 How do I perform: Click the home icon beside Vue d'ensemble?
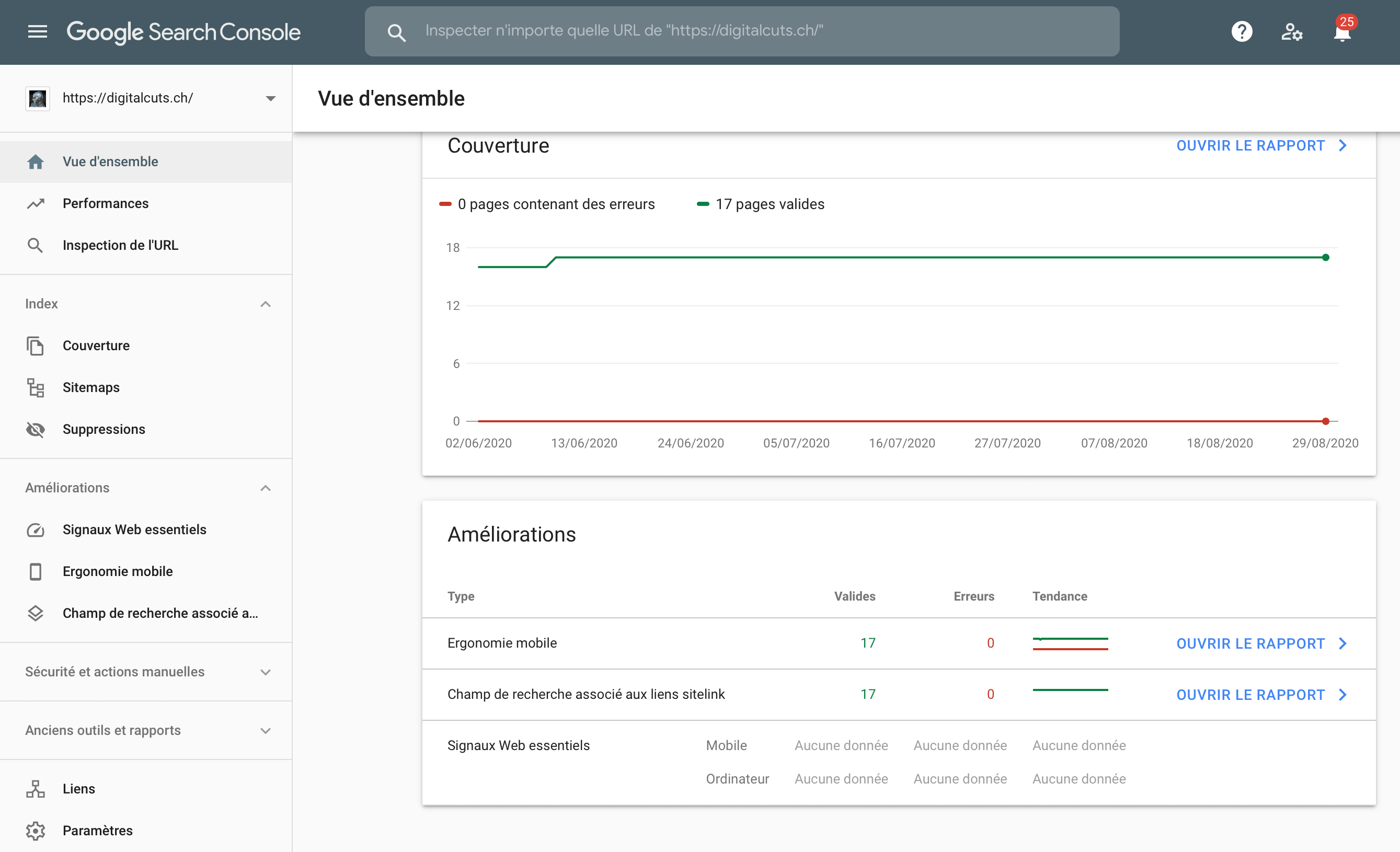[35, 162]
